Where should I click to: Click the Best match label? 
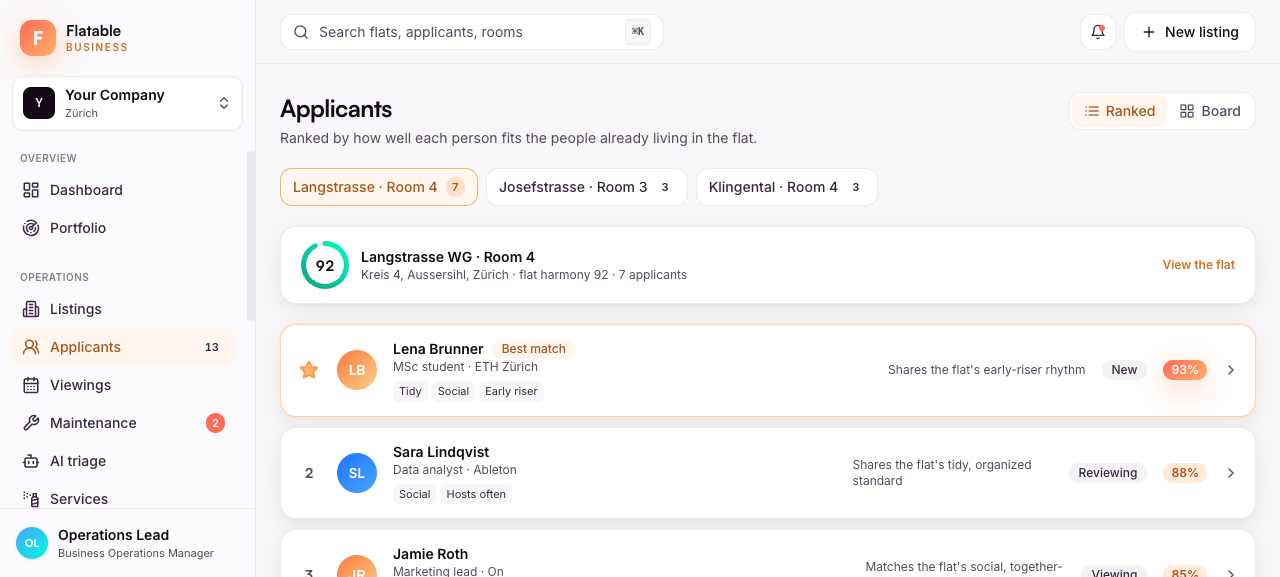click(533, 349)
